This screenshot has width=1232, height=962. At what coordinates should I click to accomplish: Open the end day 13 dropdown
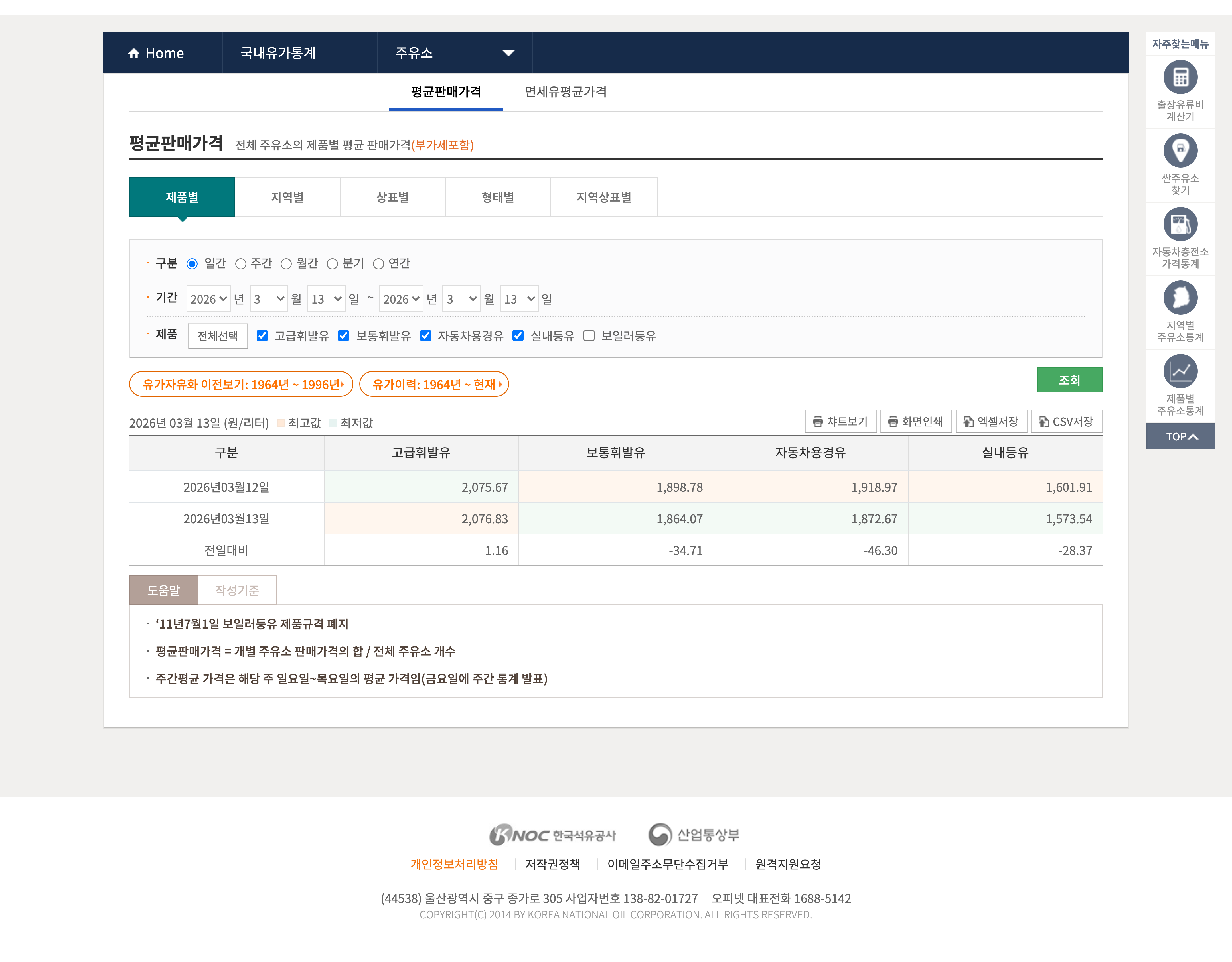tap(519, 299)
